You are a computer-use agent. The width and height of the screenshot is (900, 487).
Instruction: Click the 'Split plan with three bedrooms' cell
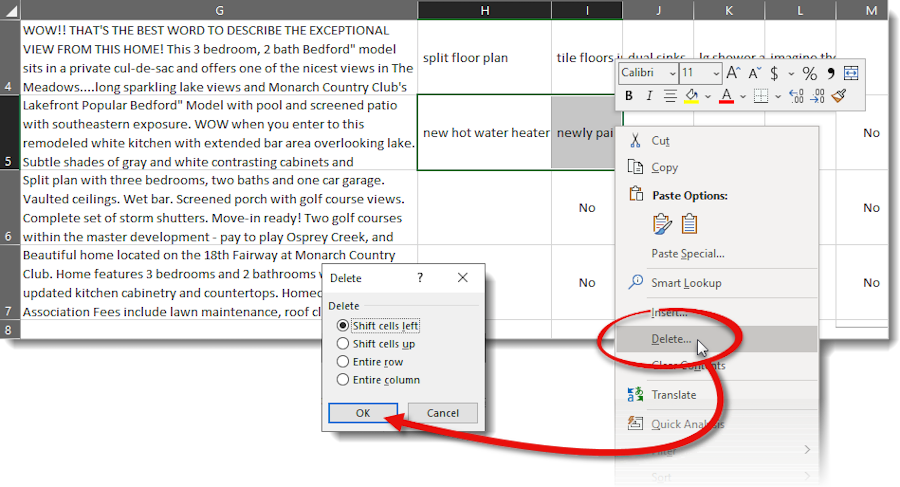tap(219, 207)
